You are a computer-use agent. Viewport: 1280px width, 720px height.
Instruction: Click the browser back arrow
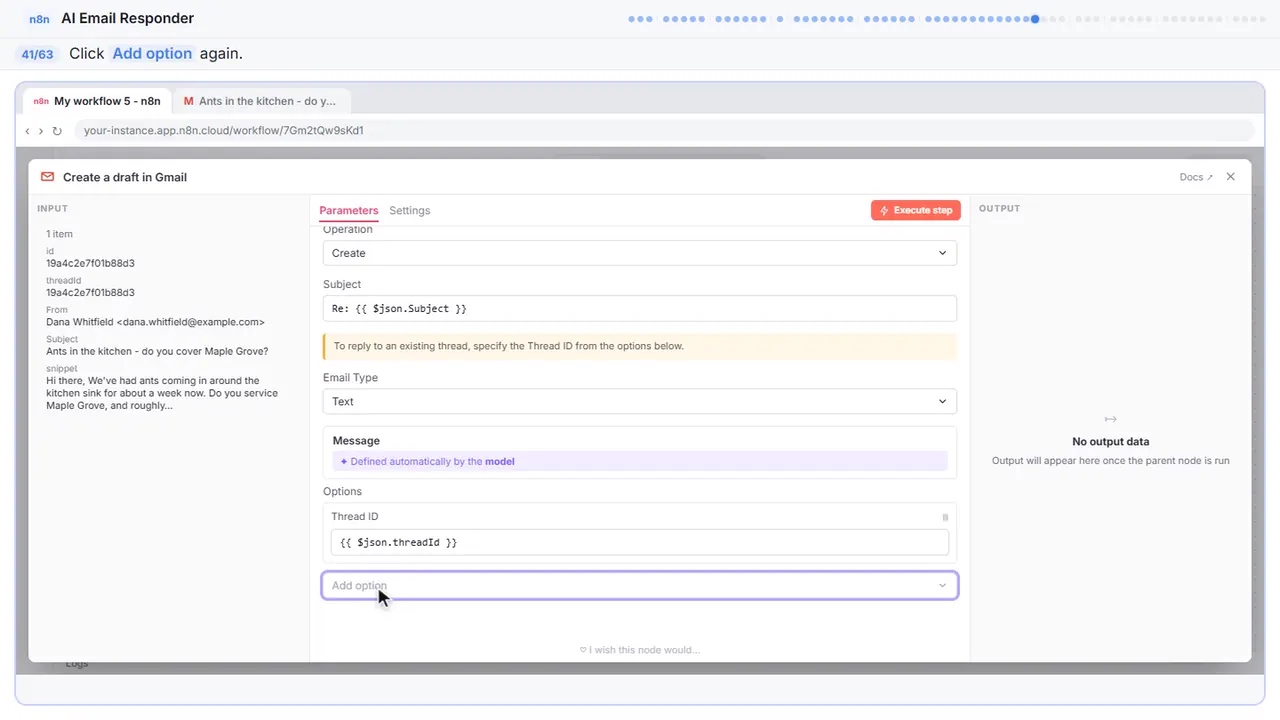click(27, 131)
